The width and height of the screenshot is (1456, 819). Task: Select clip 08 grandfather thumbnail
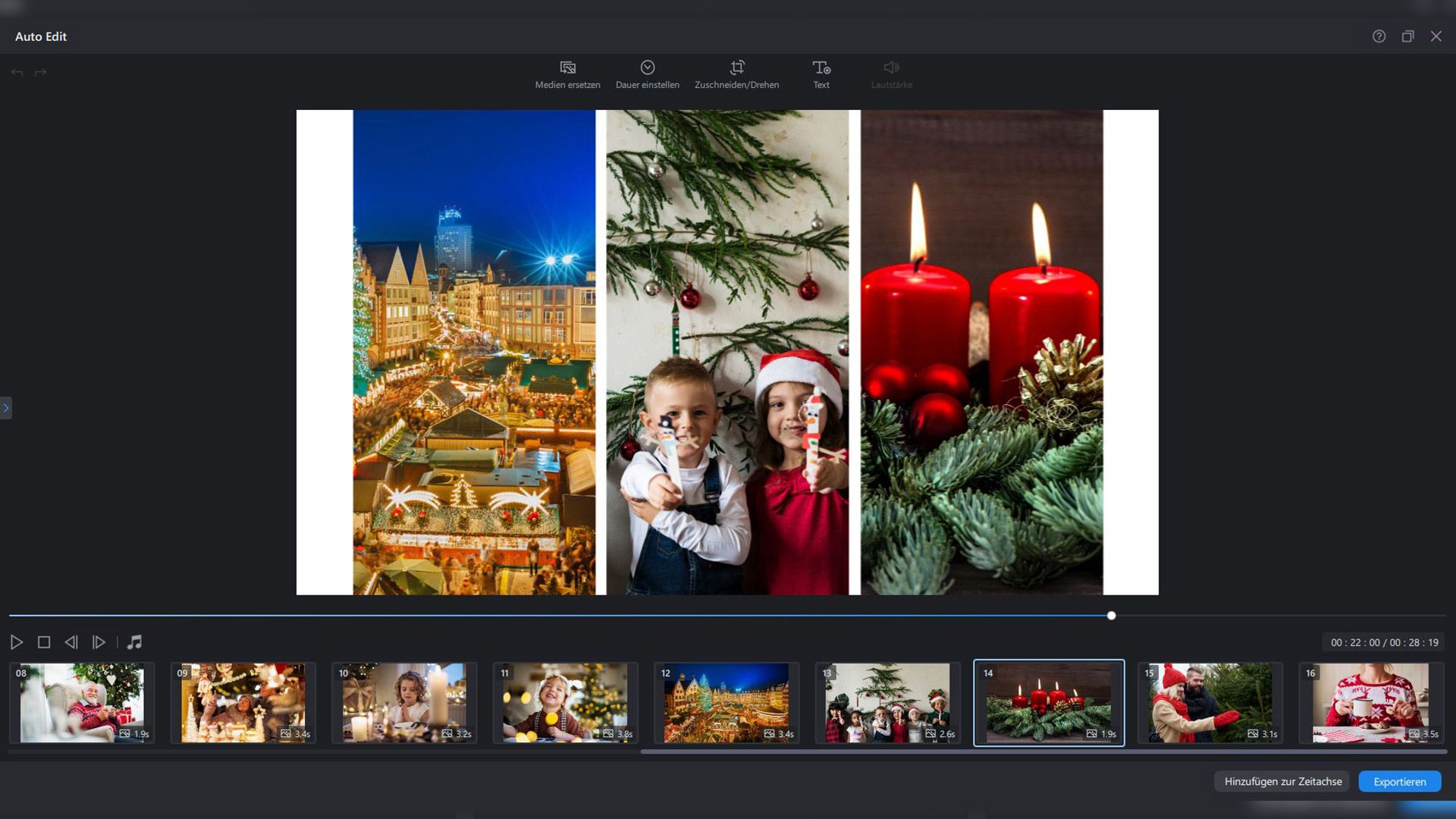[82, 703]
